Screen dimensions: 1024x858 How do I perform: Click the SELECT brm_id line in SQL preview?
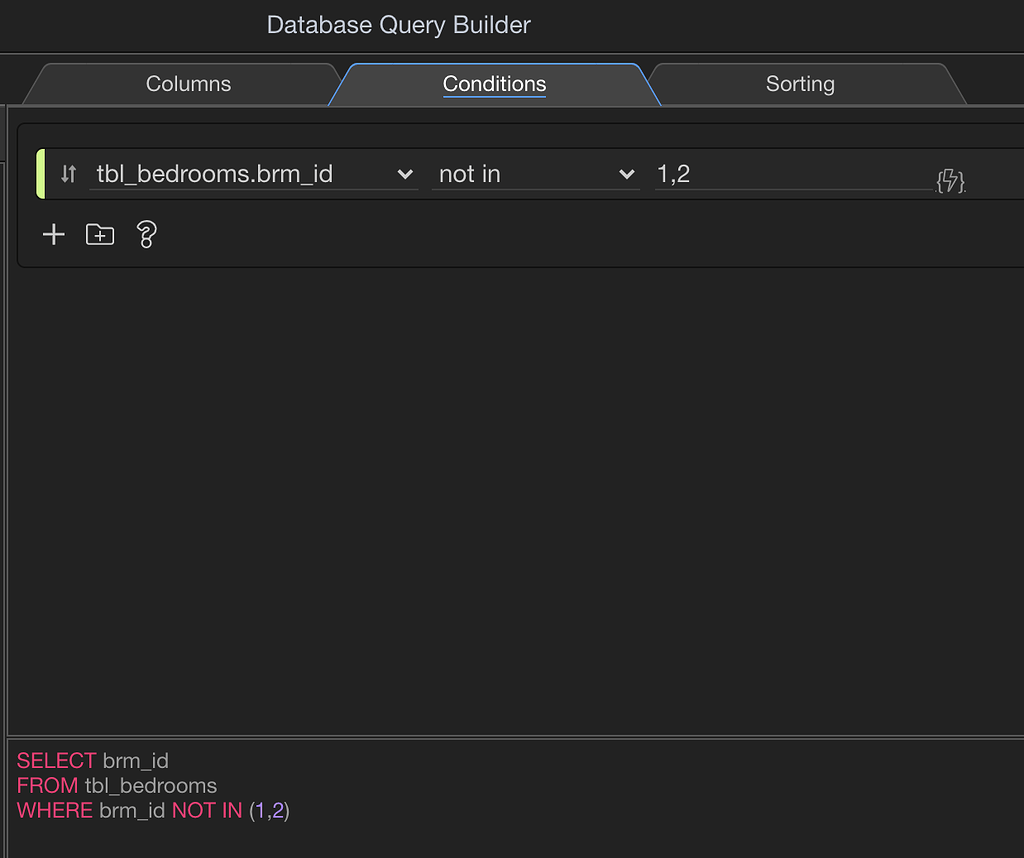click(x=93, y=761)
